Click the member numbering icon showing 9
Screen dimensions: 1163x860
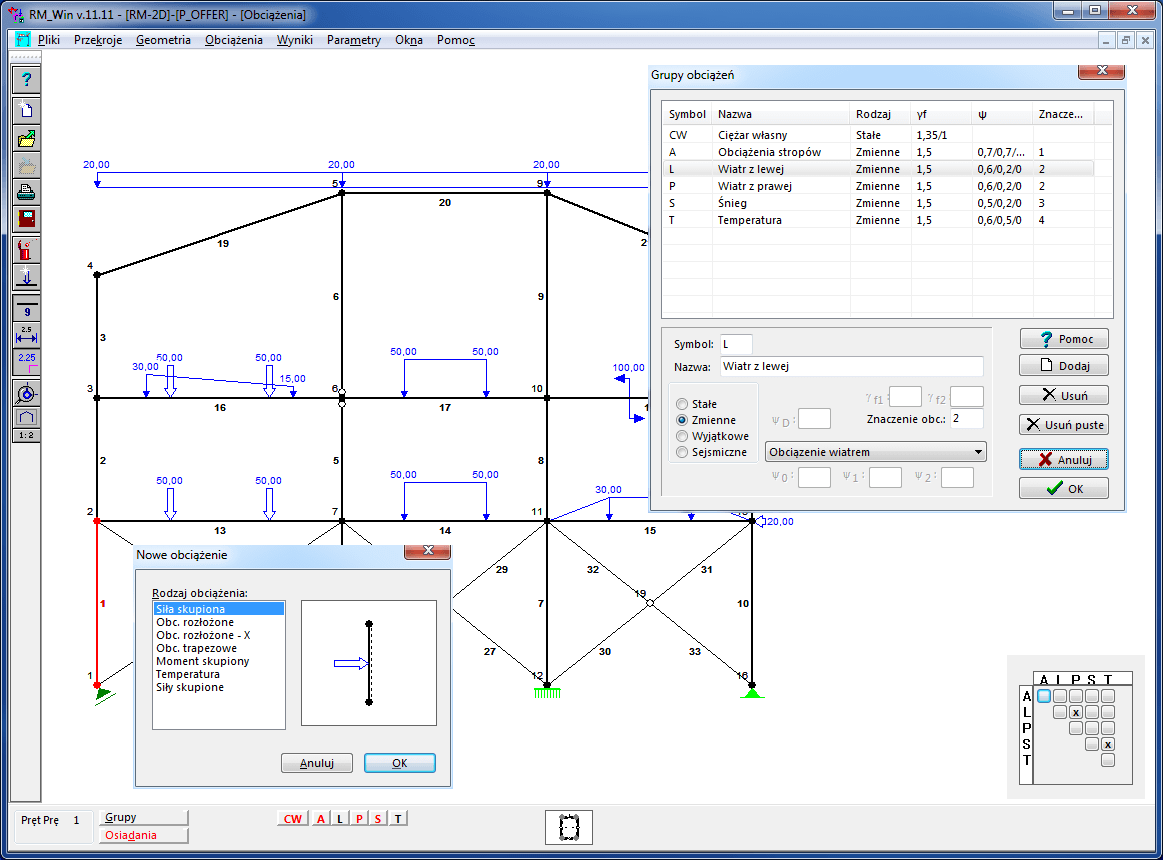point(27,308)
